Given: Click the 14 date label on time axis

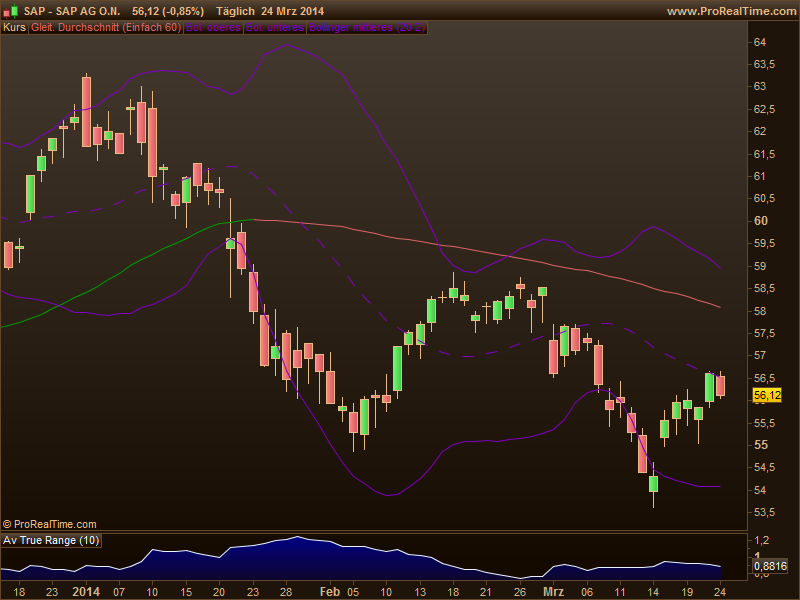Looking at the screenshot, I should tap(653, 592).
